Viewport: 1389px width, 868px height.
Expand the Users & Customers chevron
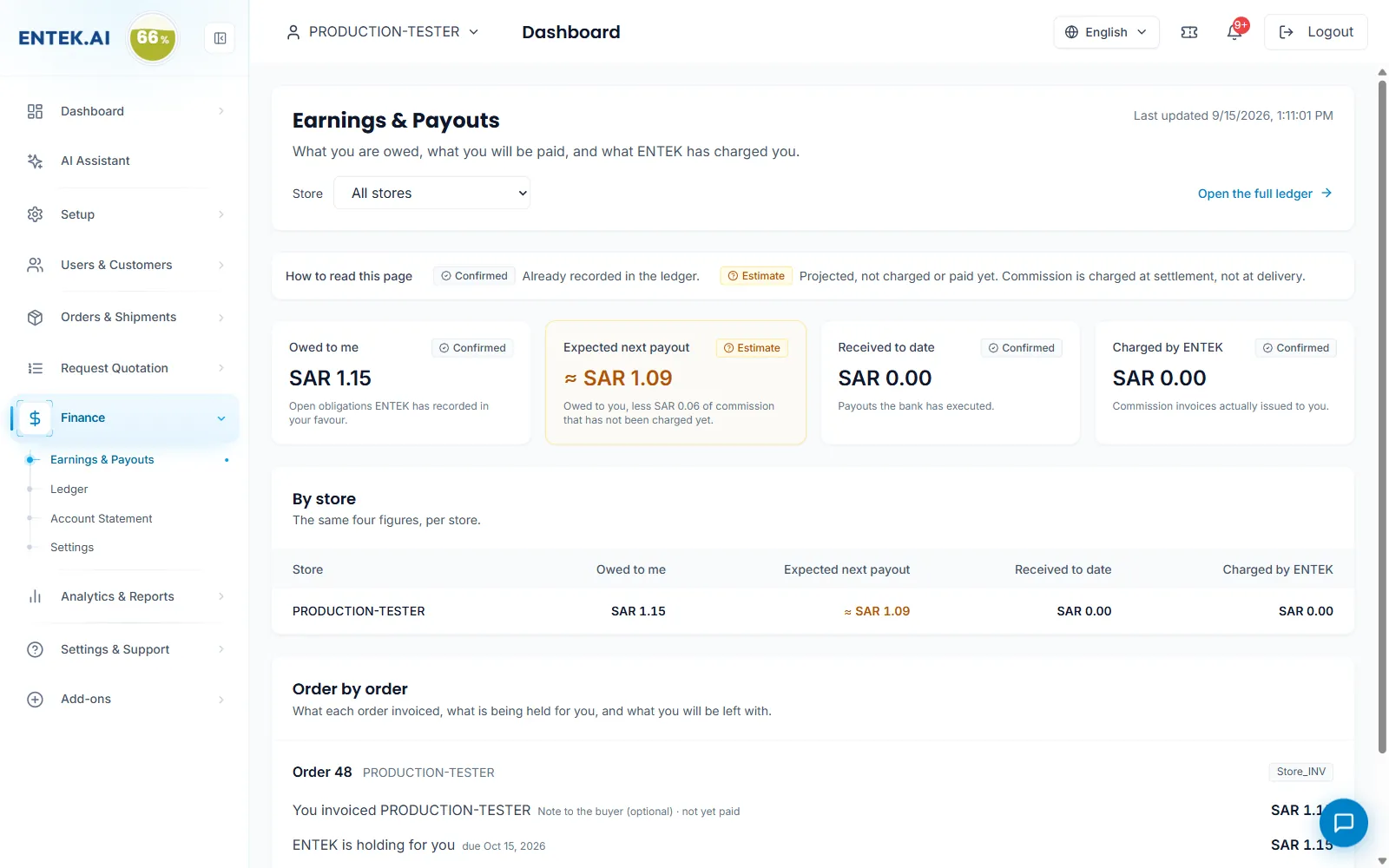[x=221, y=265]
